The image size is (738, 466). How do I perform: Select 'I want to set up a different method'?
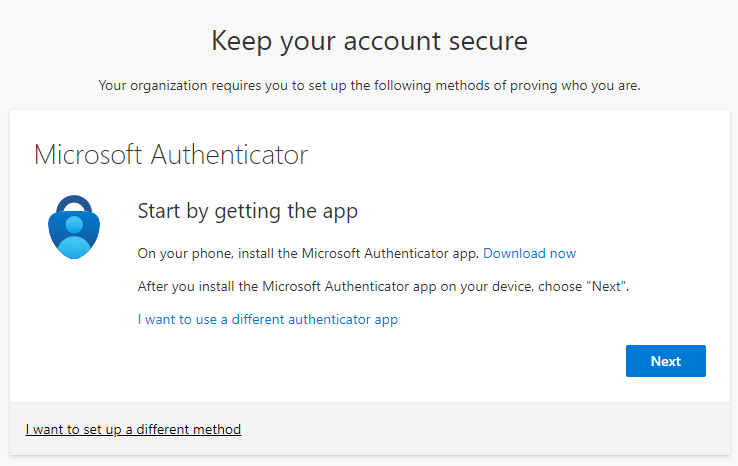[x=133, y=430]
